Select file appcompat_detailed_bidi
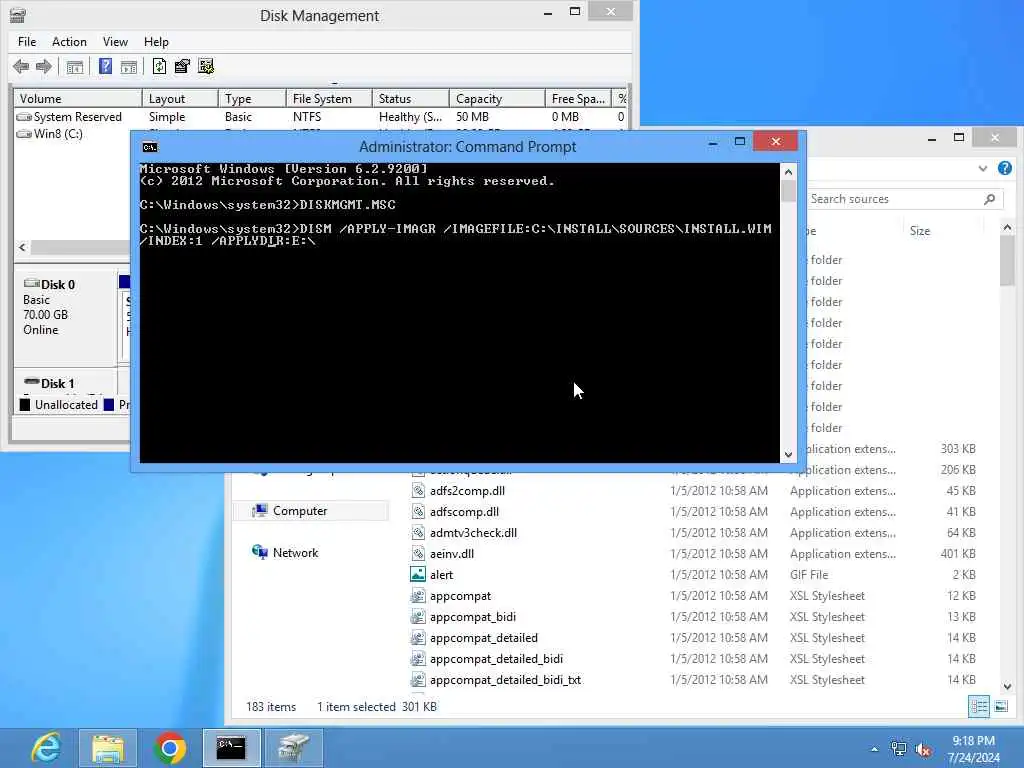This screenshot has height=768, width=1024. (496, 658)
